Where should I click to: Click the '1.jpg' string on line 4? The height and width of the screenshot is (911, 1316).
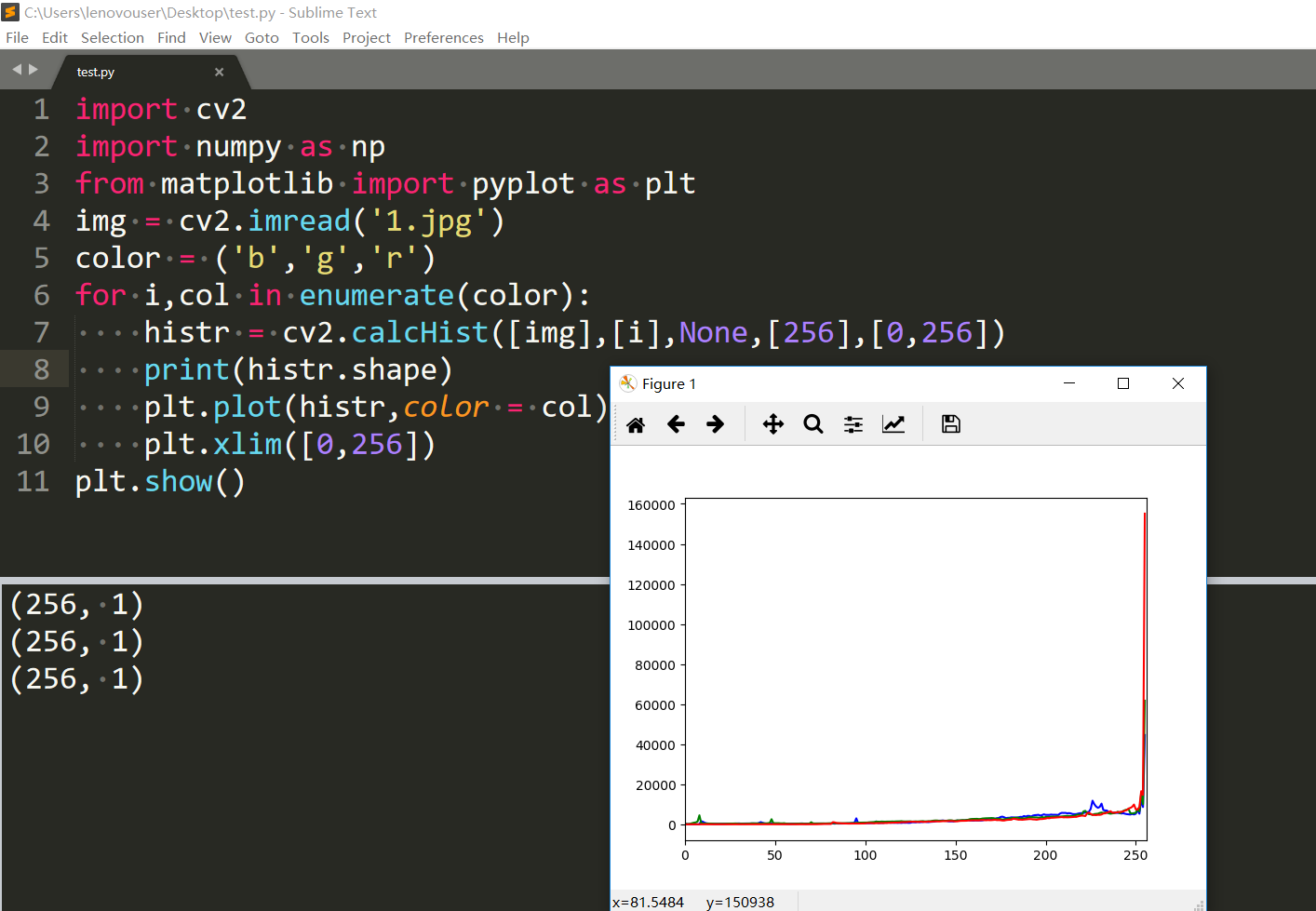(x=429, y=221)
